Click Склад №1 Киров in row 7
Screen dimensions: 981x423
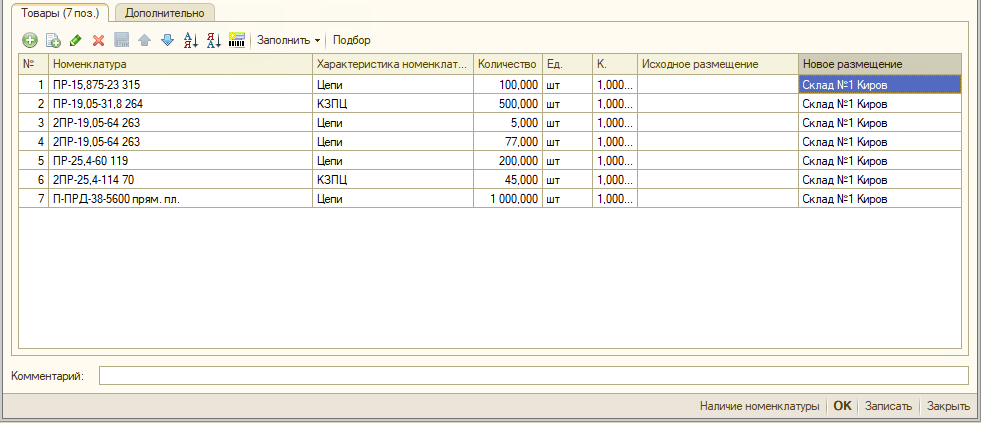(x=880, y=199)
